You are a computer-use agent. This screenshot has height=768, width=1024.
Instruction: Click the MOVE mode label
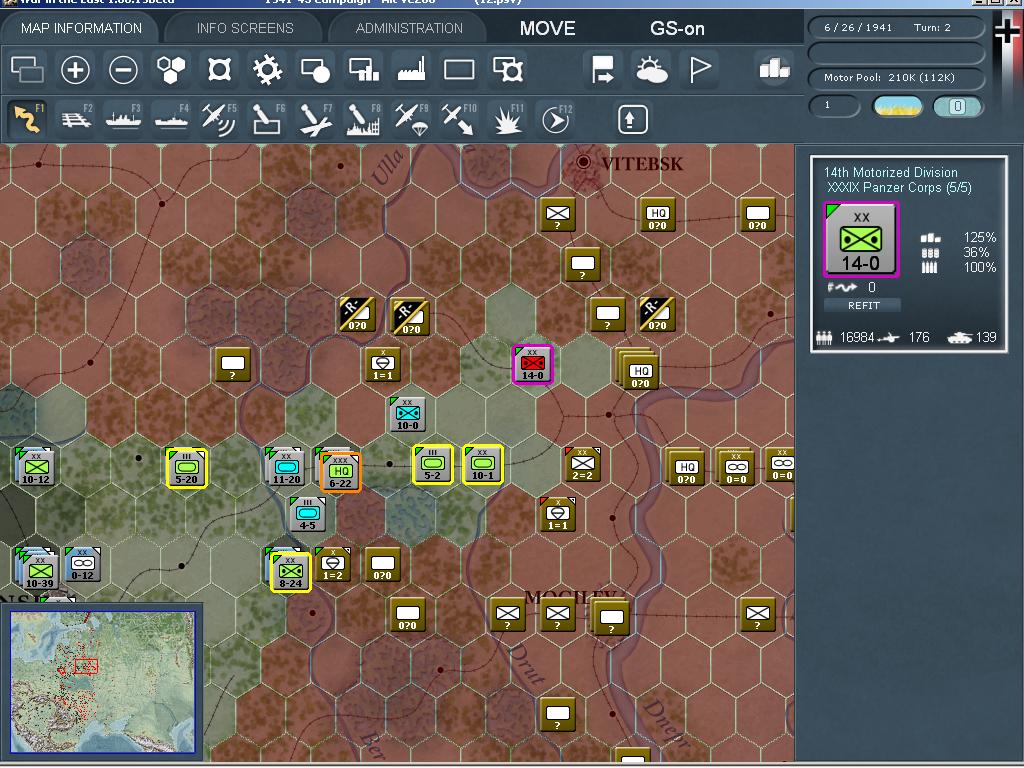tap(547, 28)
